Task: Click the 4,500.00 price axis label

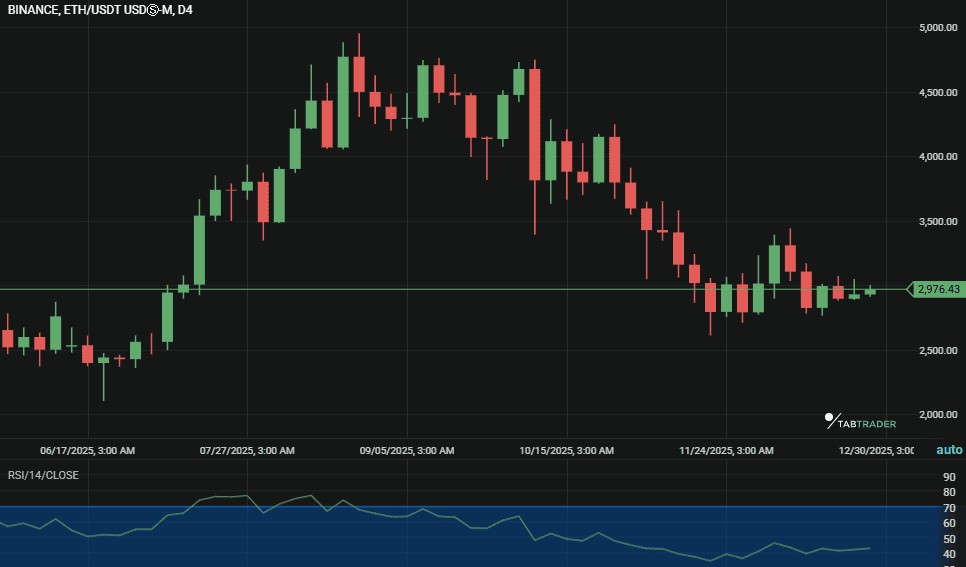Action: pyautogui.click(x=937, y=93)
